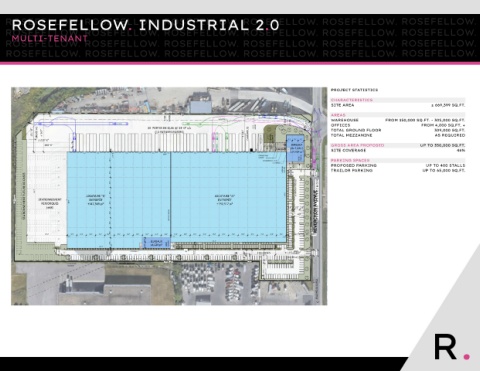This screenshot has width=480, height=371.
Task: Click the pink dot beside the R logo
Action: tap(467, 357)
